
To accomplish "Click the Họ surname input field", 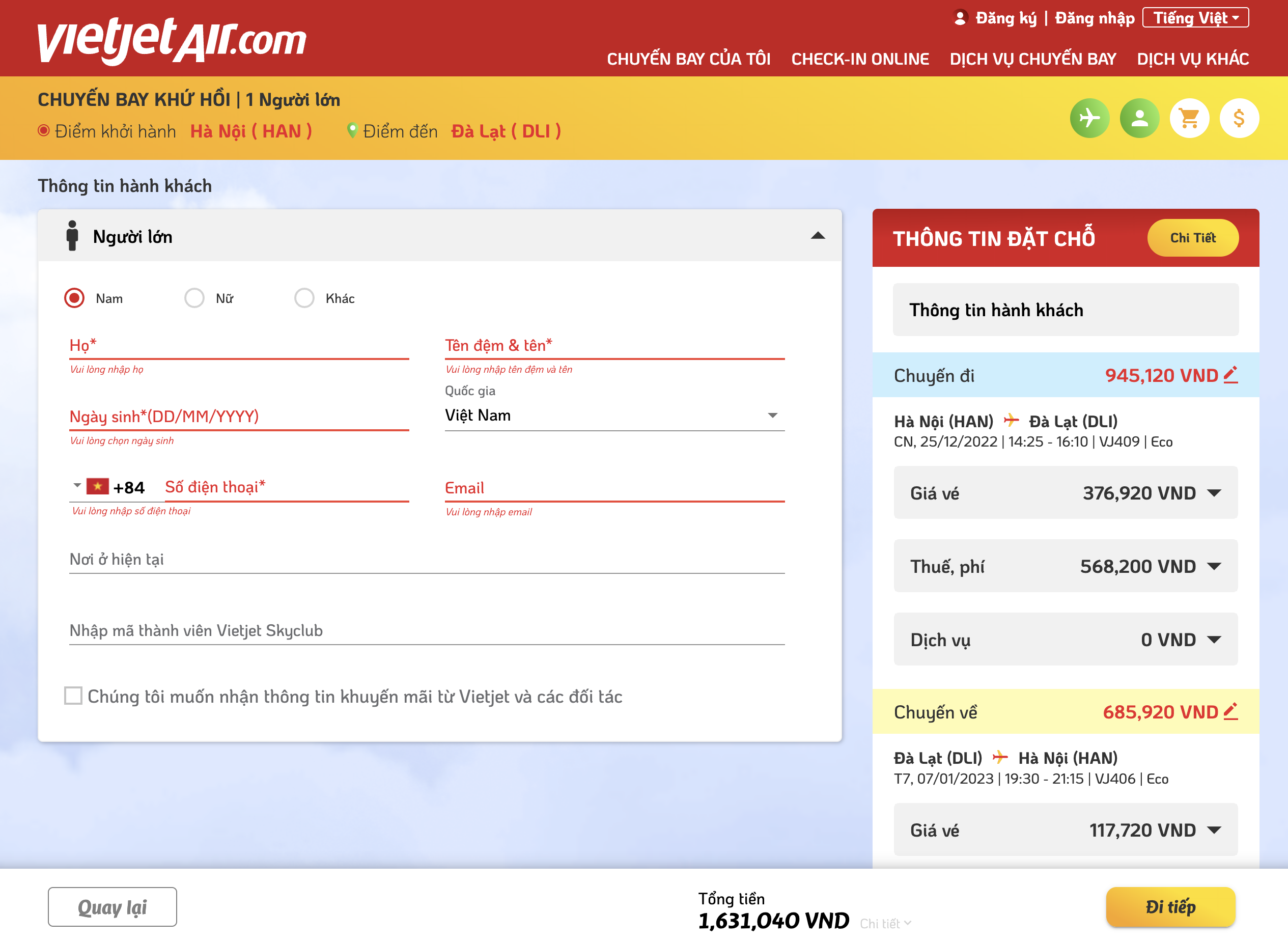I will pos(239,345).
